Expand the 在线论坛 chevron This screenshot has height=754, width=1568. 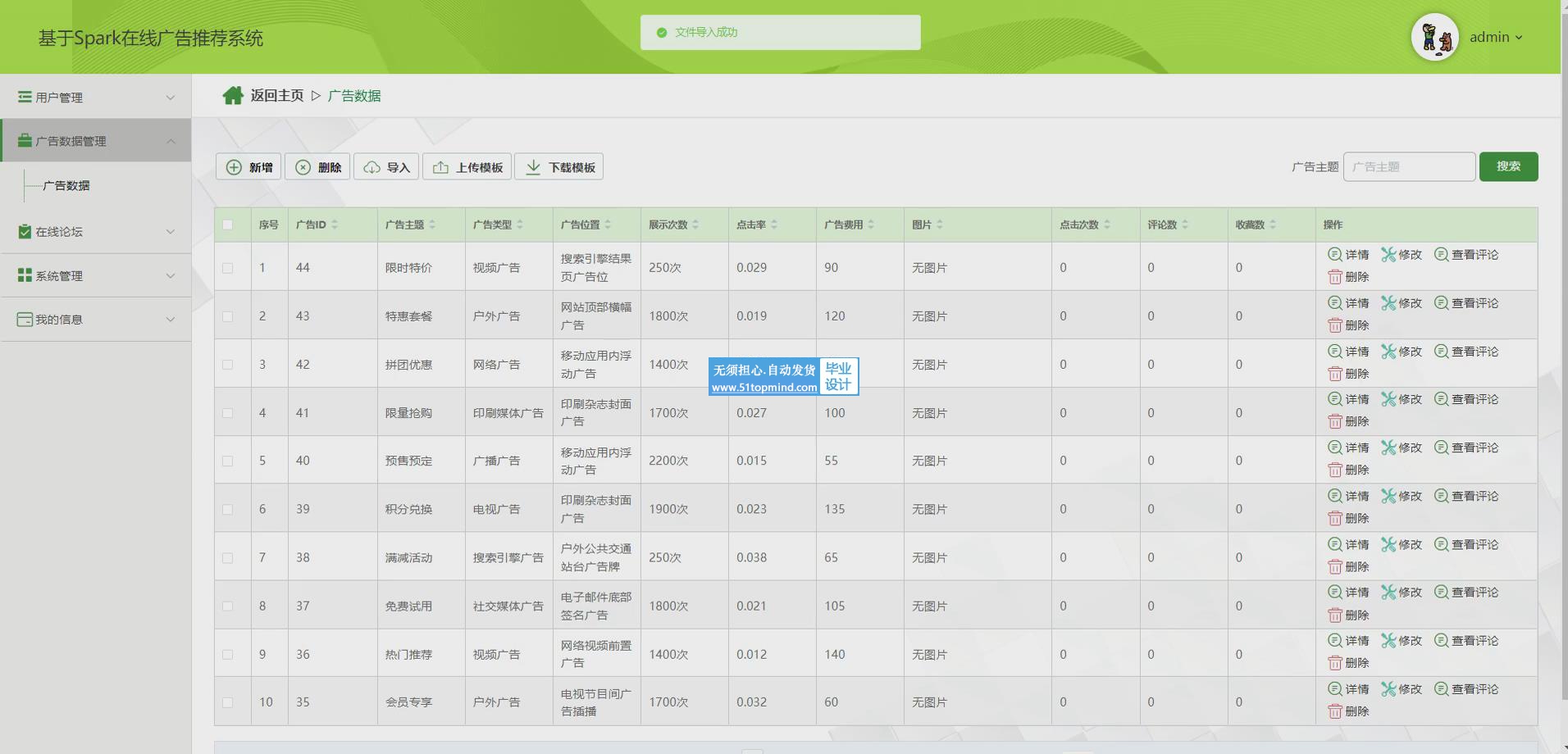pyautogui.click(x=171, y=232)
